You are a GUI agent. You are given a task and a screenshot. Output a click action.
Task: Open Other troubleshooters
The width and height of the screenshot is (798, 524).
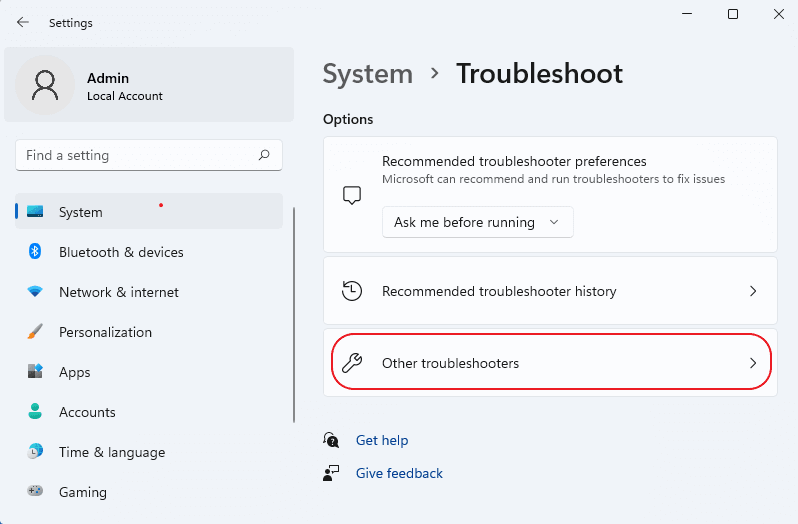click(550, 363)
